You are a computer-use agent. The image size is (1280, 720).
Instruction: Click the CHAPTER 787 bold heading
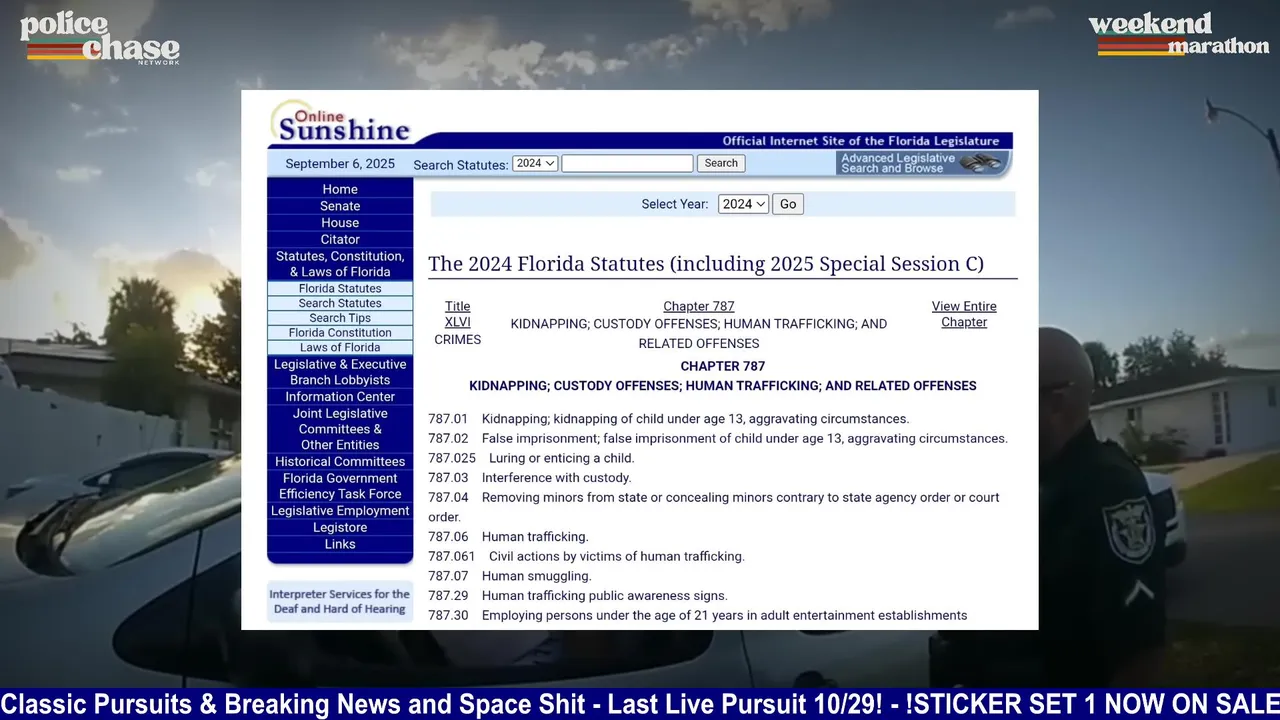(723, 366)
